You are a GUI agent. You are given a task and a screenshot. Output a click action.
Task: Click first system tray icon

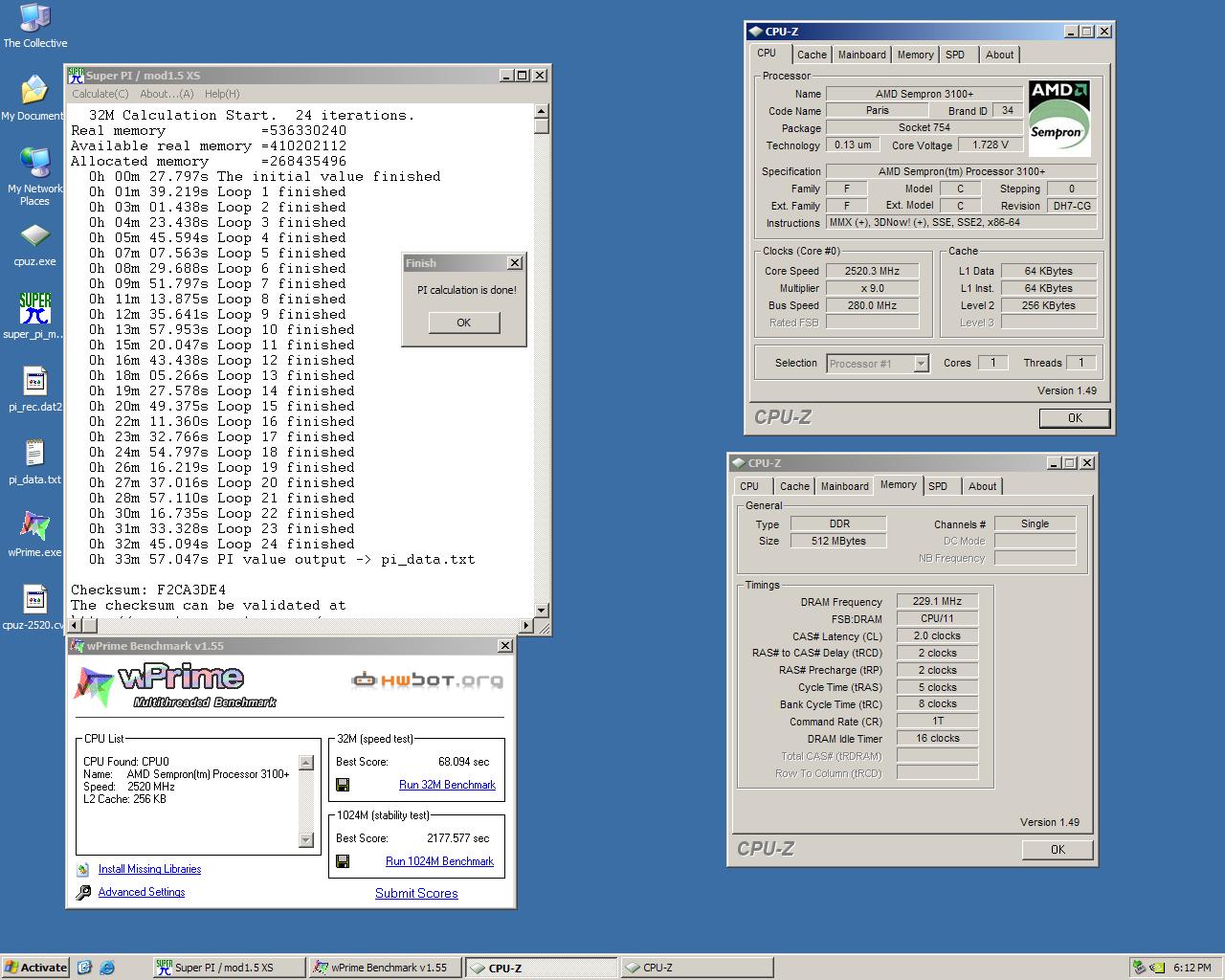1139,968
